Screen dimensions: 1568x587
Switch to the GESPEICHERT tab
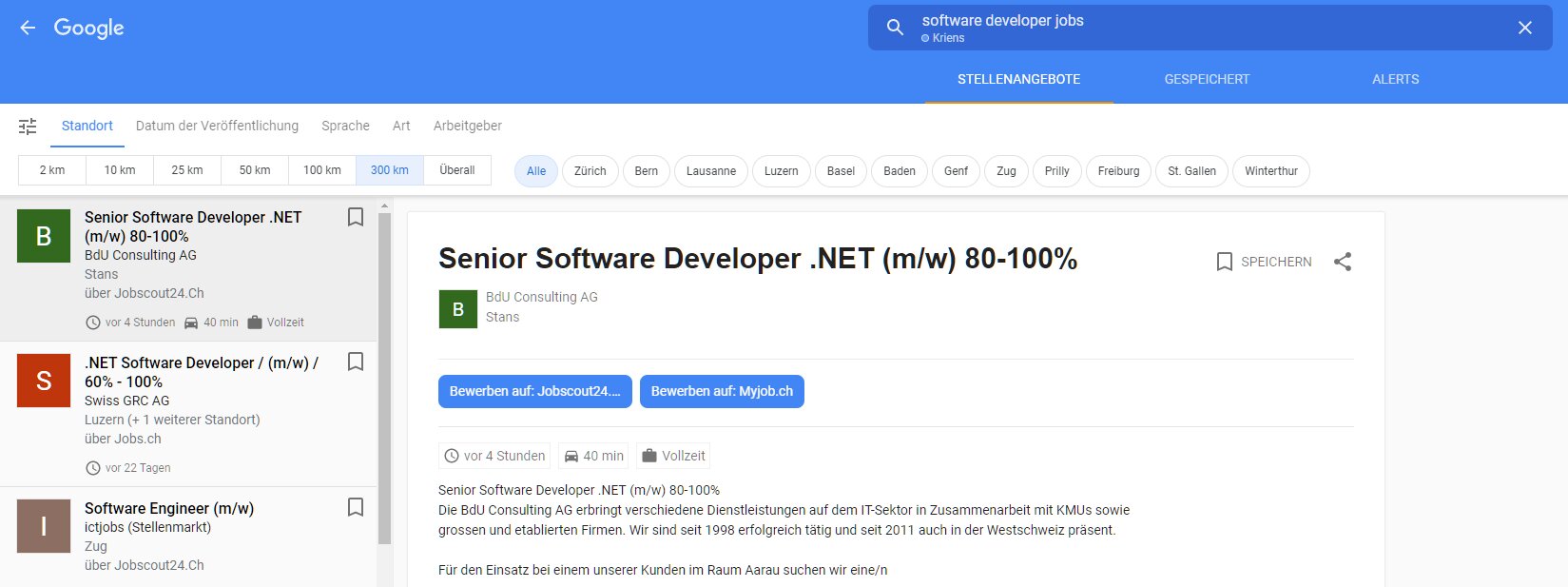[x=1207, y=79]
